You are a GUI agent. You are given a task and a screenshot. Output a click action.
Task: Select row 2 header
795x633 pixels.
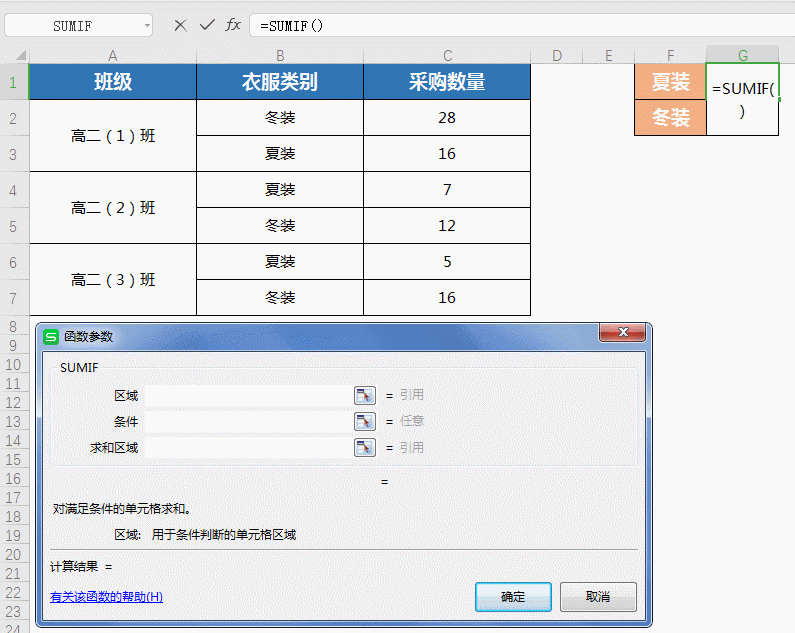point(14,118)
